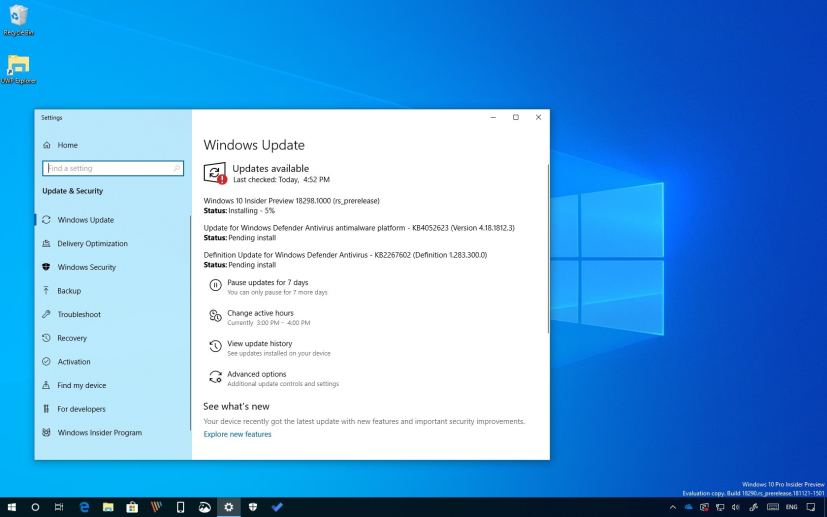Open the Action Center notifications icon
827x517 pixels.
pyautogui.click(x=812, y=508)
